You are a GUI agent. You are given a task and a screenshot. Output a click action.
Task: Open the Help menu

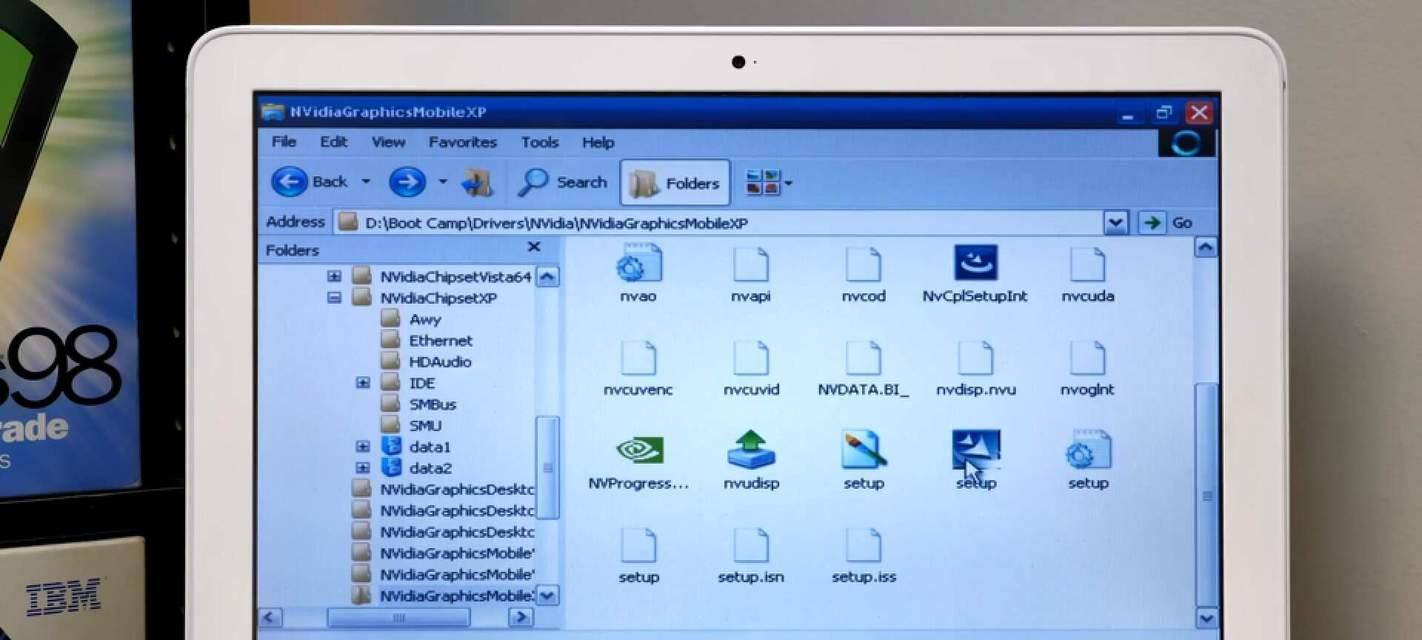click(598, 142)
